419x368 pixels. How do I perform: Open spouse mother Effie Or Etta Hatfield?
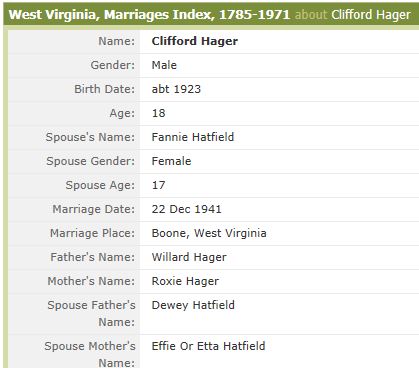(208, 346)
